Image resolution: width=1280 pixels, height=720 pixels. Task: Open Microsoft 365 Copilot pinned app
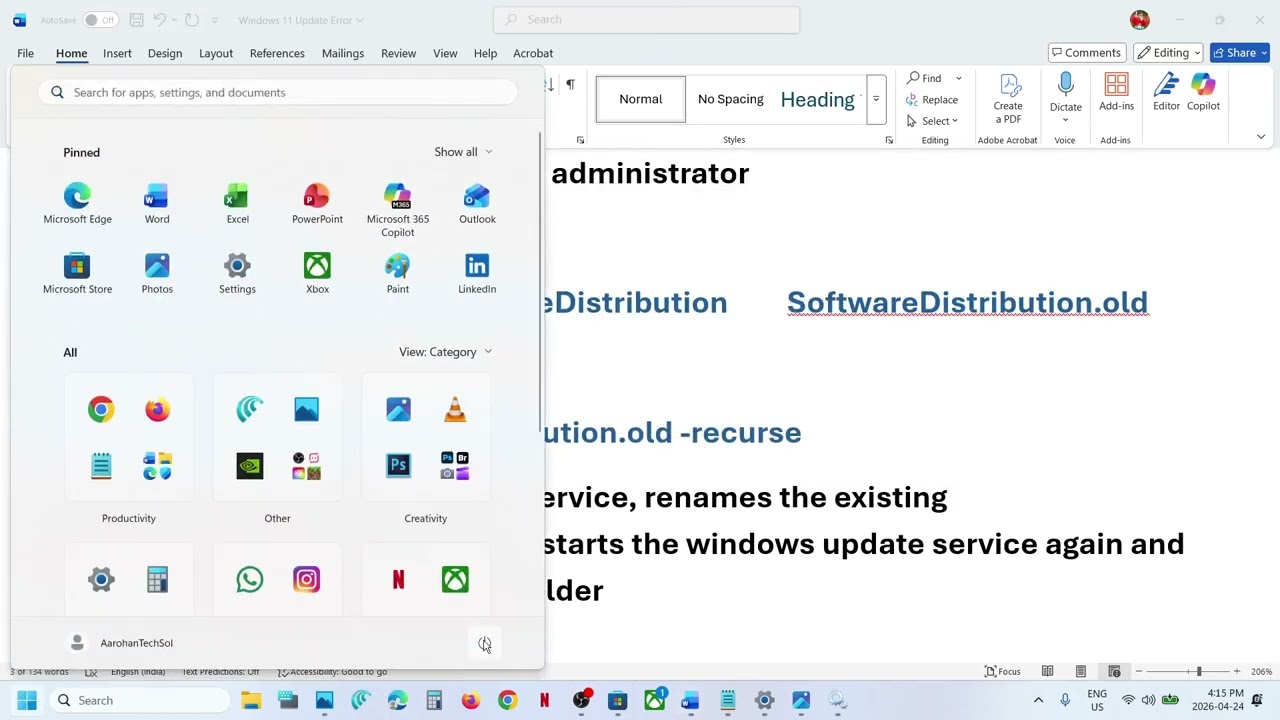397,210
